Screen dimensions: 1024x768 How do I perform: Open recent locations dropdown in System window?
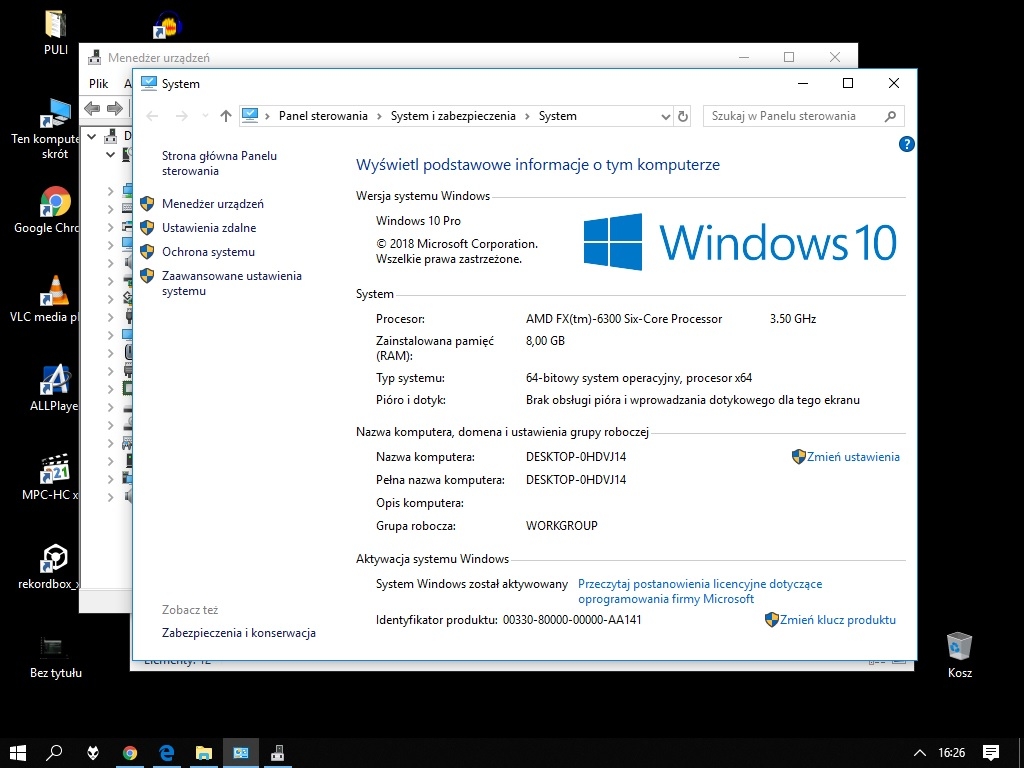[205, 116]
